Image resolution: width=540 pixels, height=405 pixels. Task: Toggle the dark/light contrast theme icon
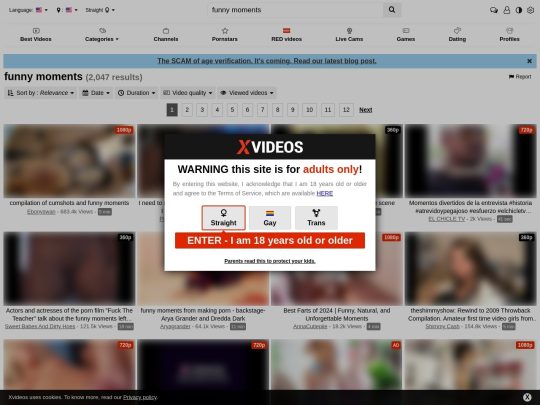519,10
